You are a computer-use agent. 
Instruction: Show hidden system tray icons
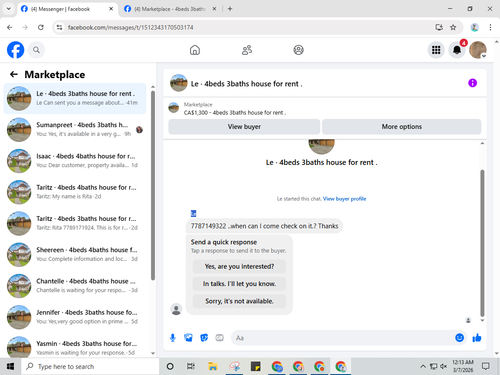423,367
